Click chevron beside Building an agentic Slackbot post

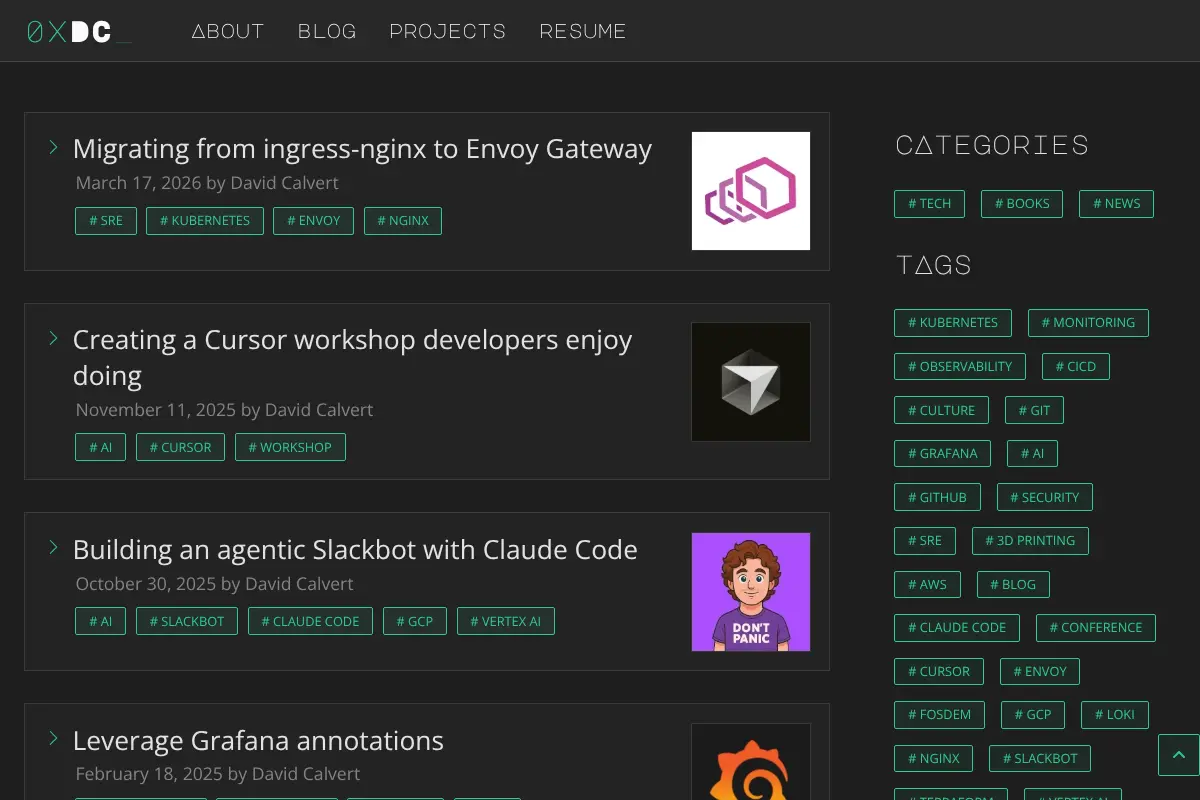pos(54,548)
